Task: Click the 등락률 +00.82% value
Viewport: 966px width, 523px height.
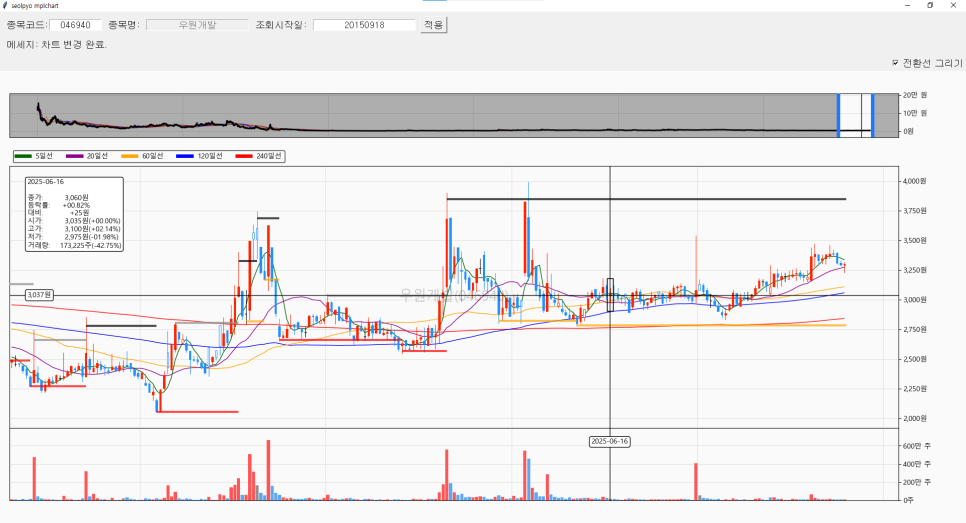Action: [76, 205]
